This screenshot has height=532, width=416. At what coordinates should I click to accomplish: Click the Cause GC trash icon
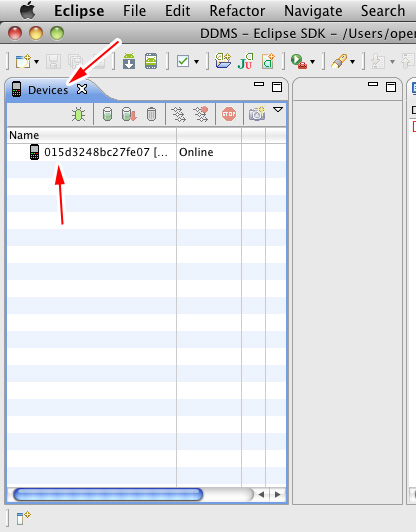tap(151, 114)
